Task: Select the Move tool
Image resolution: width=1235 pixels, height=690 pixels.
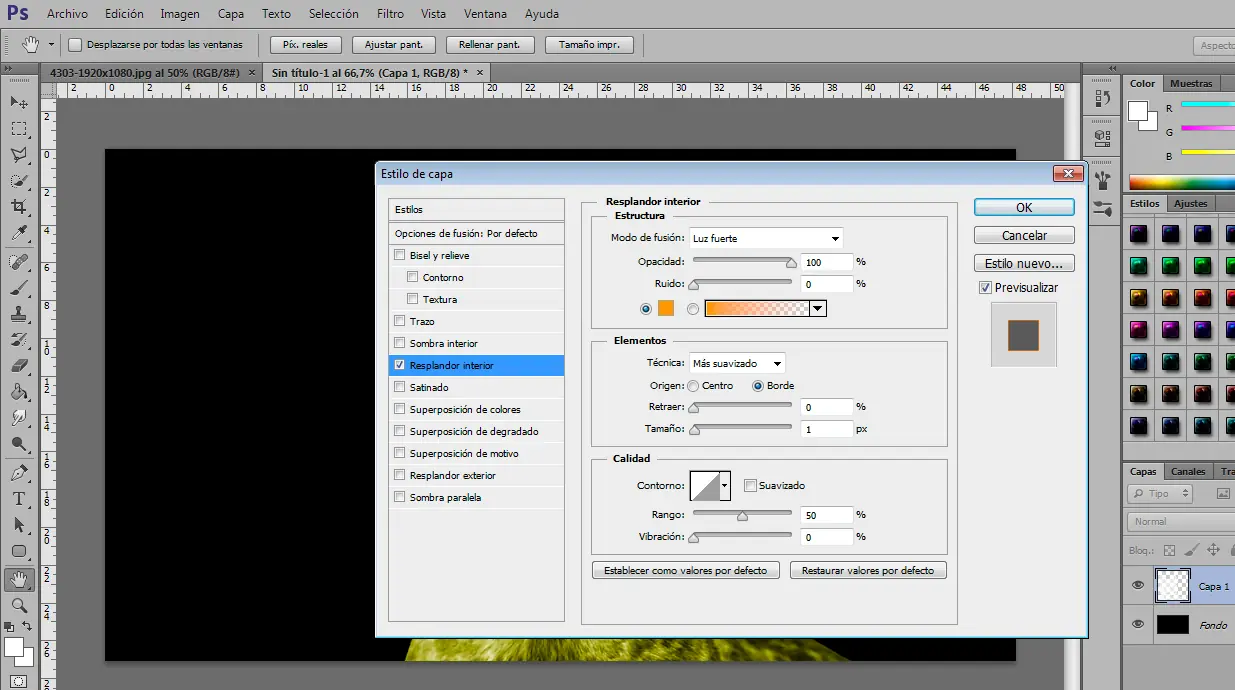Action: click(19, 103)
